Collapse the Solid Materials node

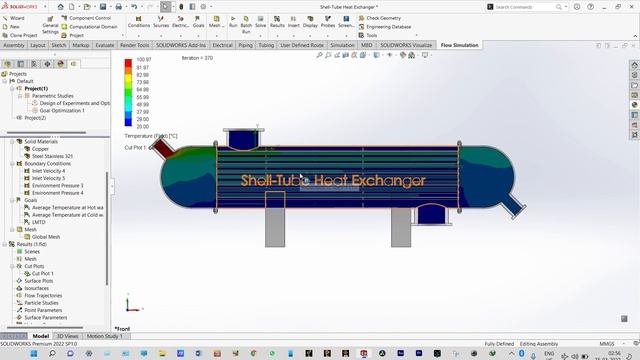(12, 142)
